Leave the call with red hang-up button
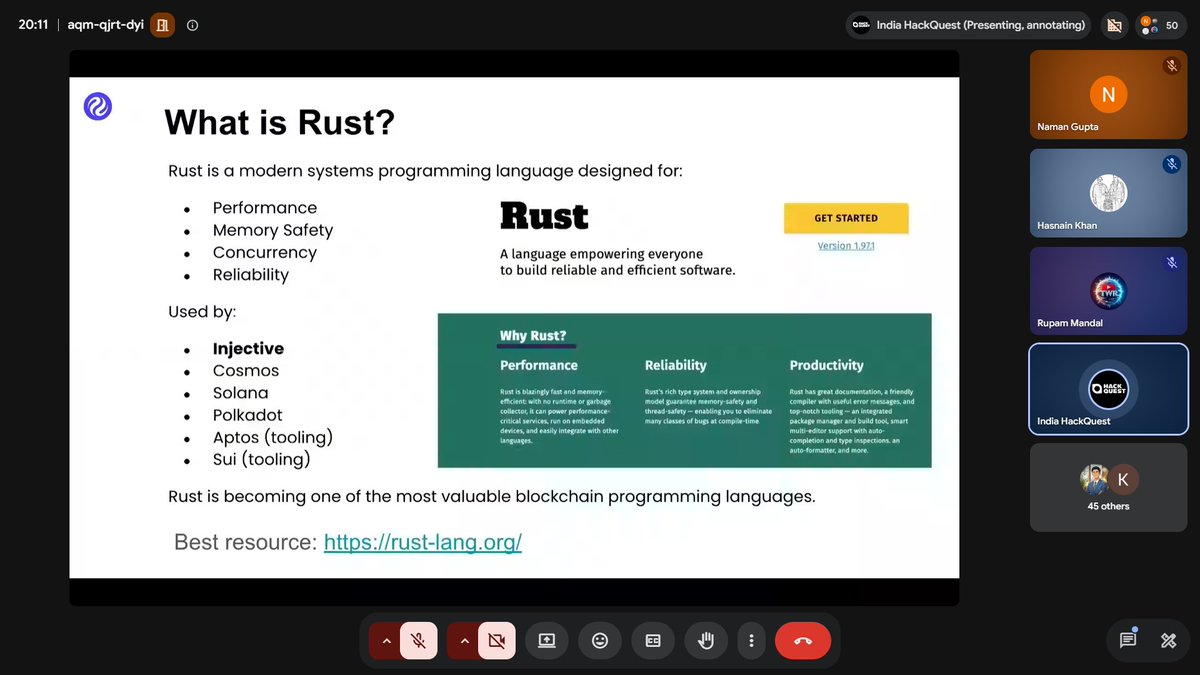This screenshot has width=1200, height=675. (802, 641)
